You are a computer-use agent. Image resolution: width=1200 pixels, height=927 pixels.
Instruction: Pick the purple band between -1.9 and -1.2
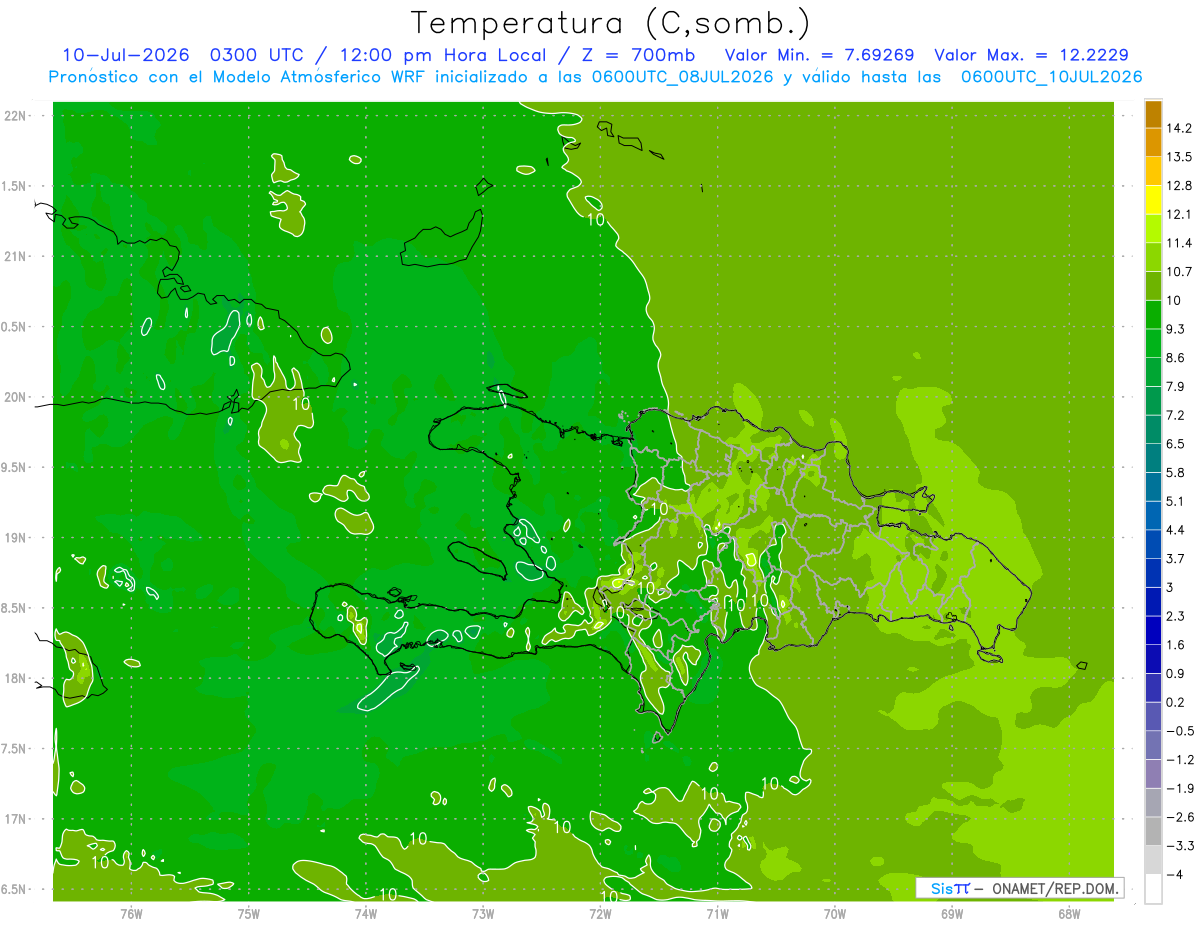tap(1153, 774)
